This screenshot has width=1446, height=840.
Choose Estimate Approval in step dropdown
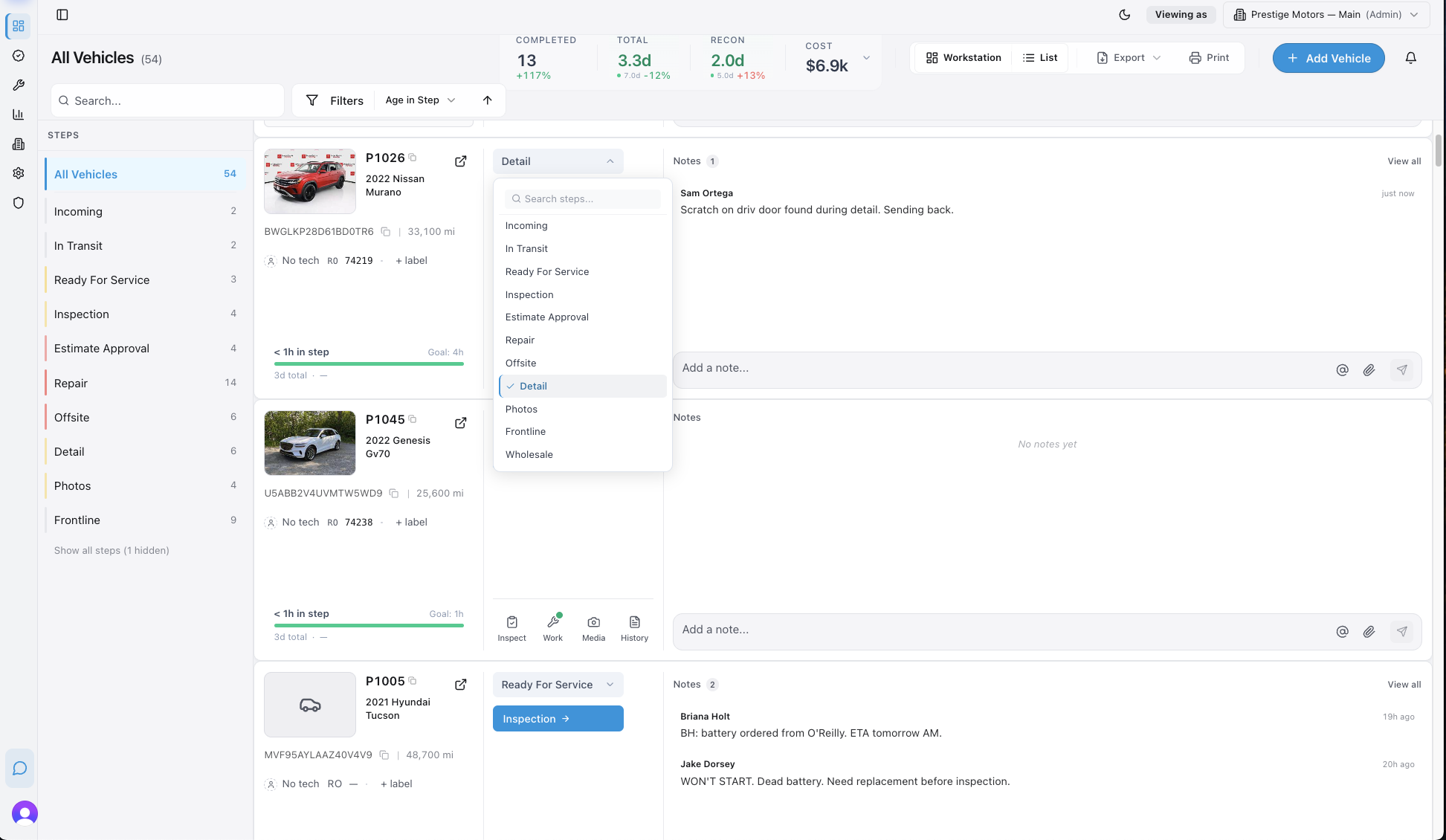point(583,317)
